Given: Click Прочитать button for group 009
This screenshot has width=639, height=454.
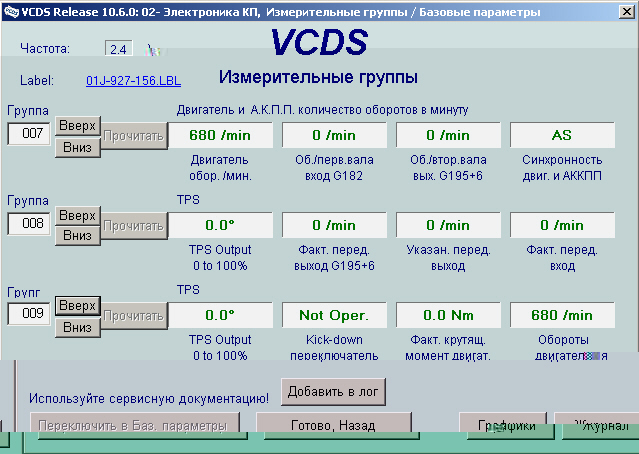Looking at the screenshot, I should 134,316.
